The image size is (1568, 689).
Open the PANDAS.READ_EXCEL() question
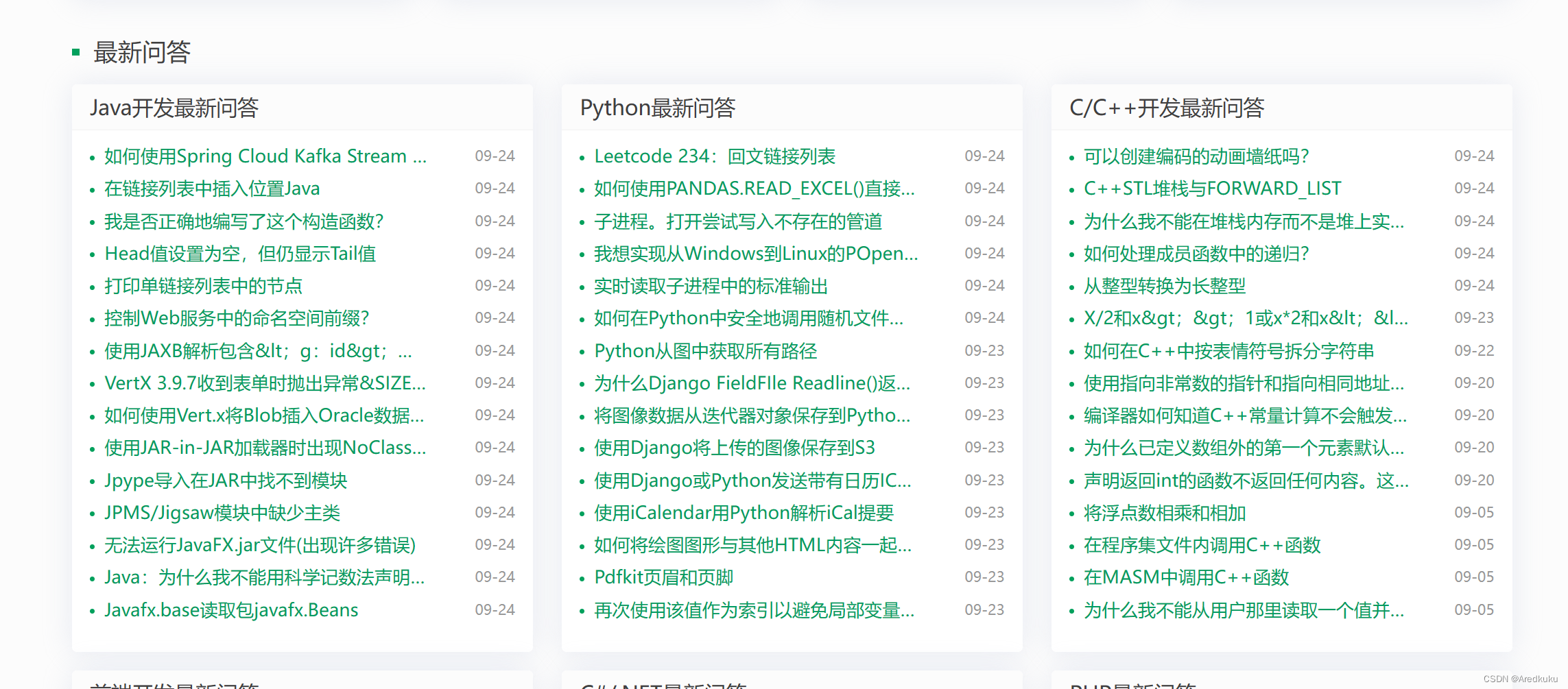[x=755, y=189]
